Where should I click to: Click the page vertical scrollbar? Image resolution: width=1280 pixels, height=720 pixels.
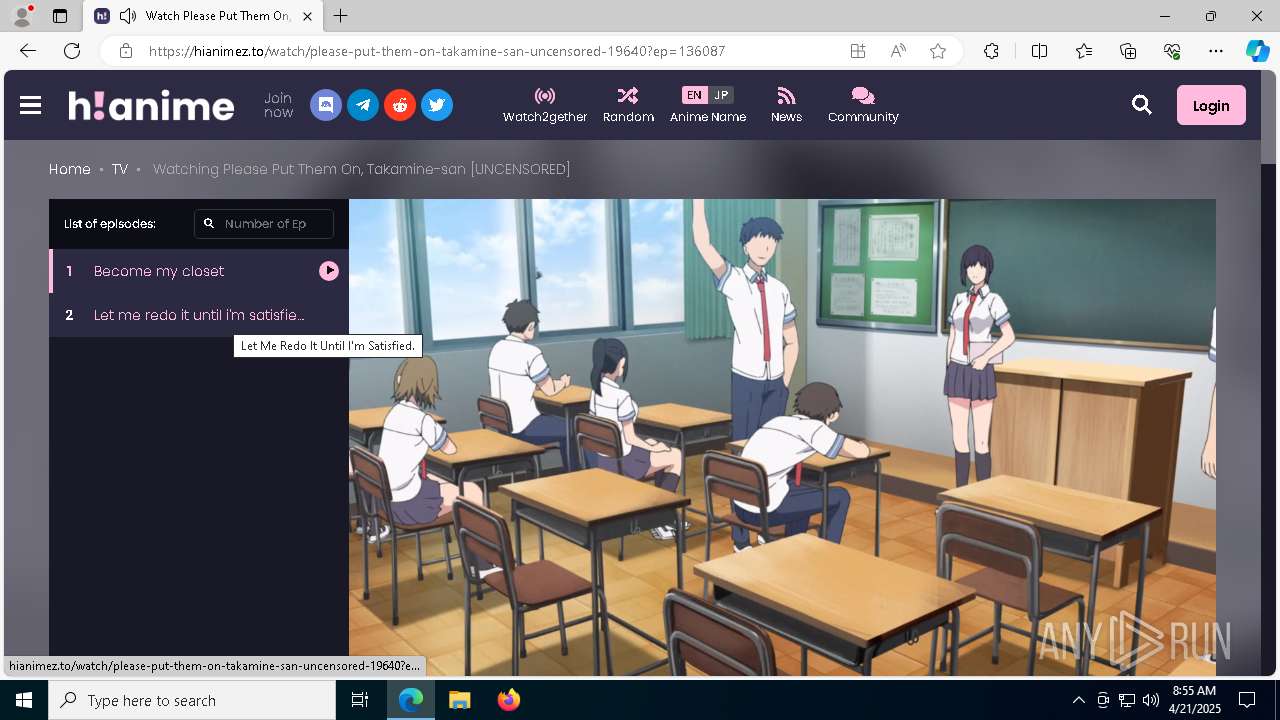(1268, 372)
